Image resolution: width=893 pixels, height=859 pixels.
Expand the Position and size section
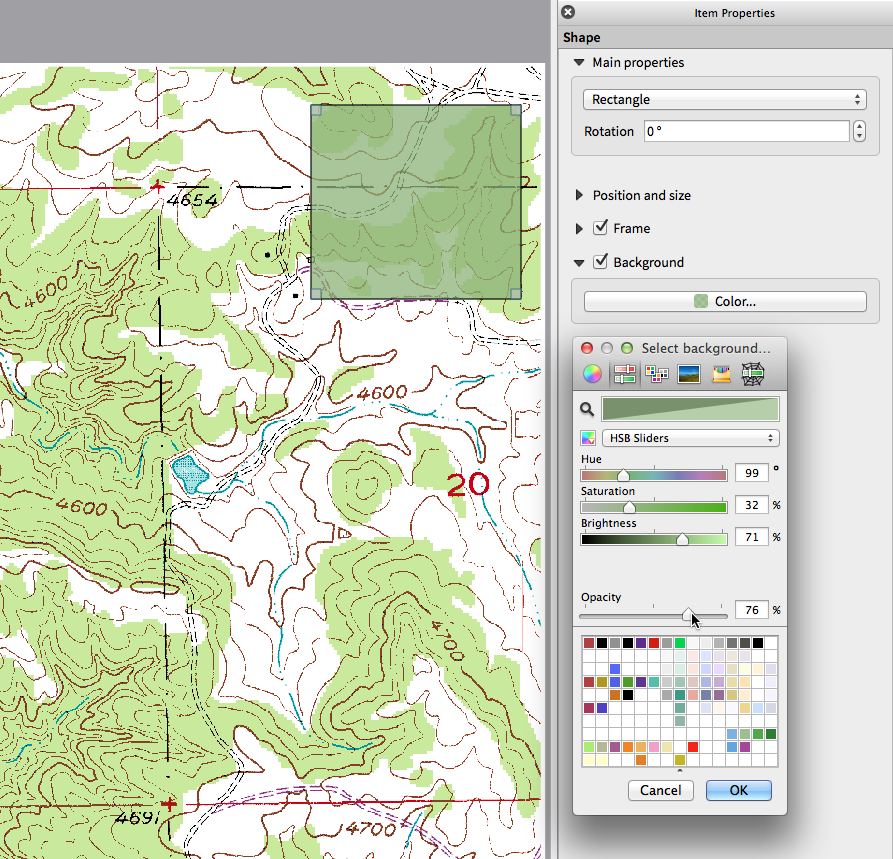pos(579,195)
